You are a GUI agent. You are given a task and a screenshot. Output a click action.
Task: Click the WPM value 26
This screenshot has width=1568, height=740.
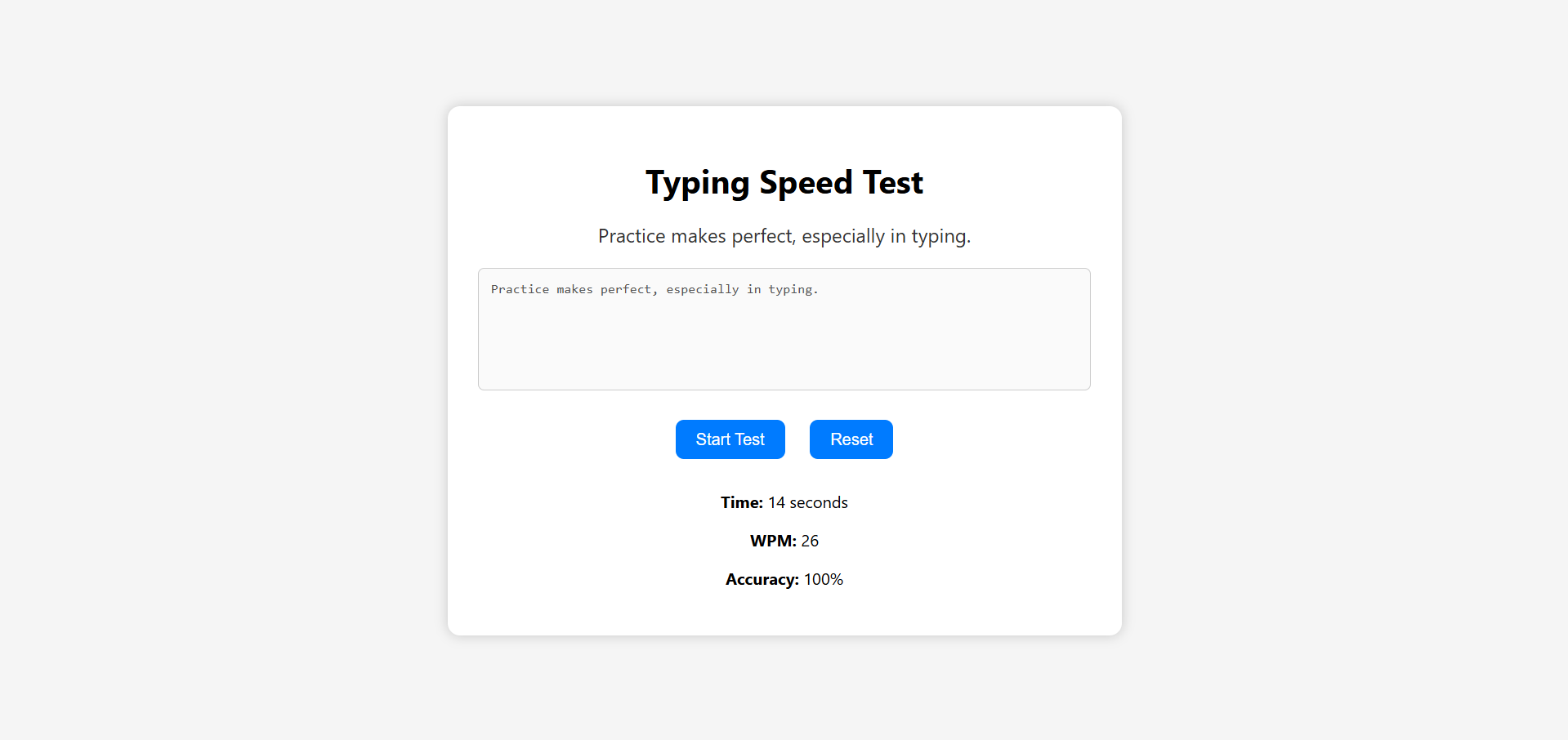click(x=810, y=541)
